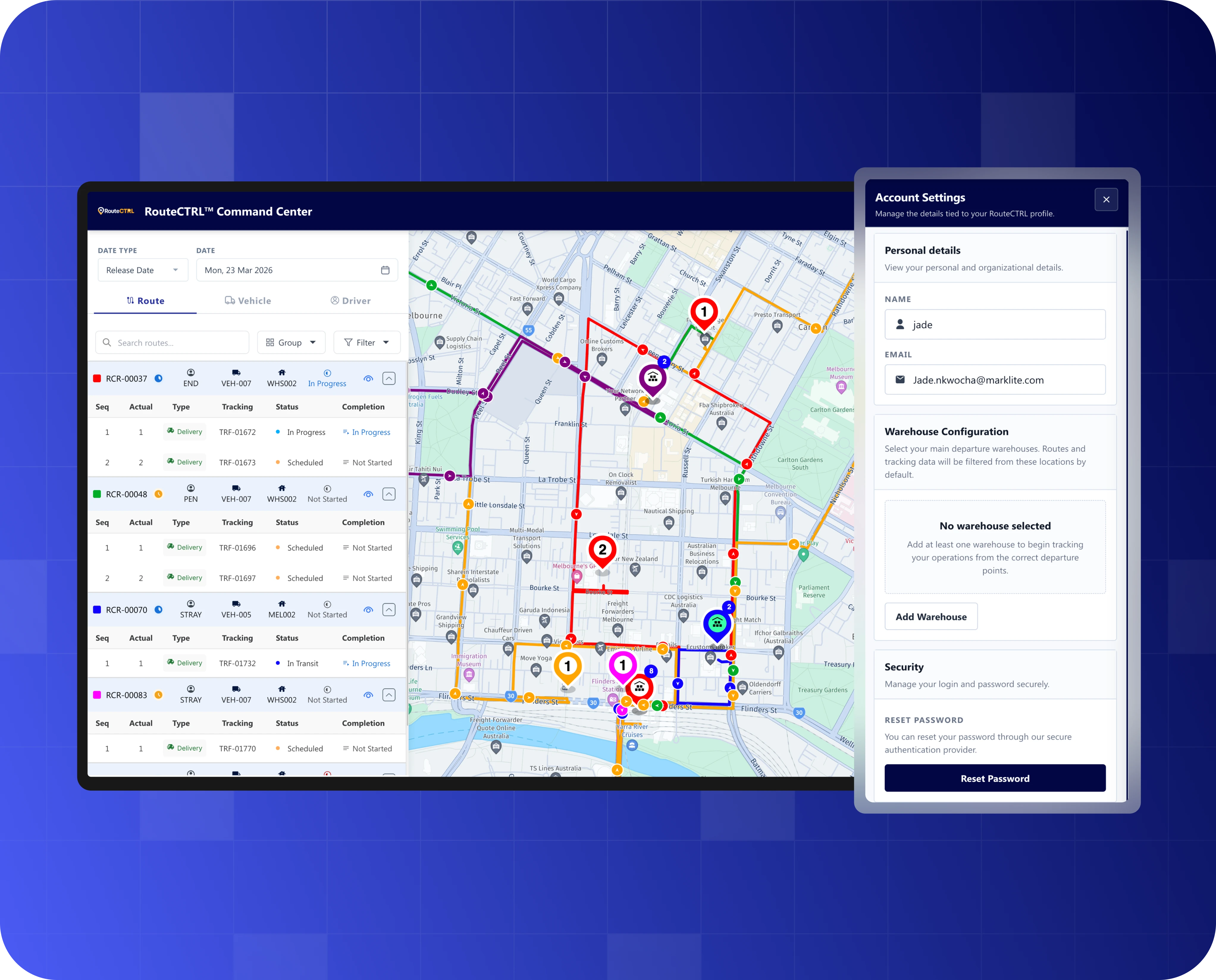Collapse the RCR-00037 route rows

tap(389, 379)
